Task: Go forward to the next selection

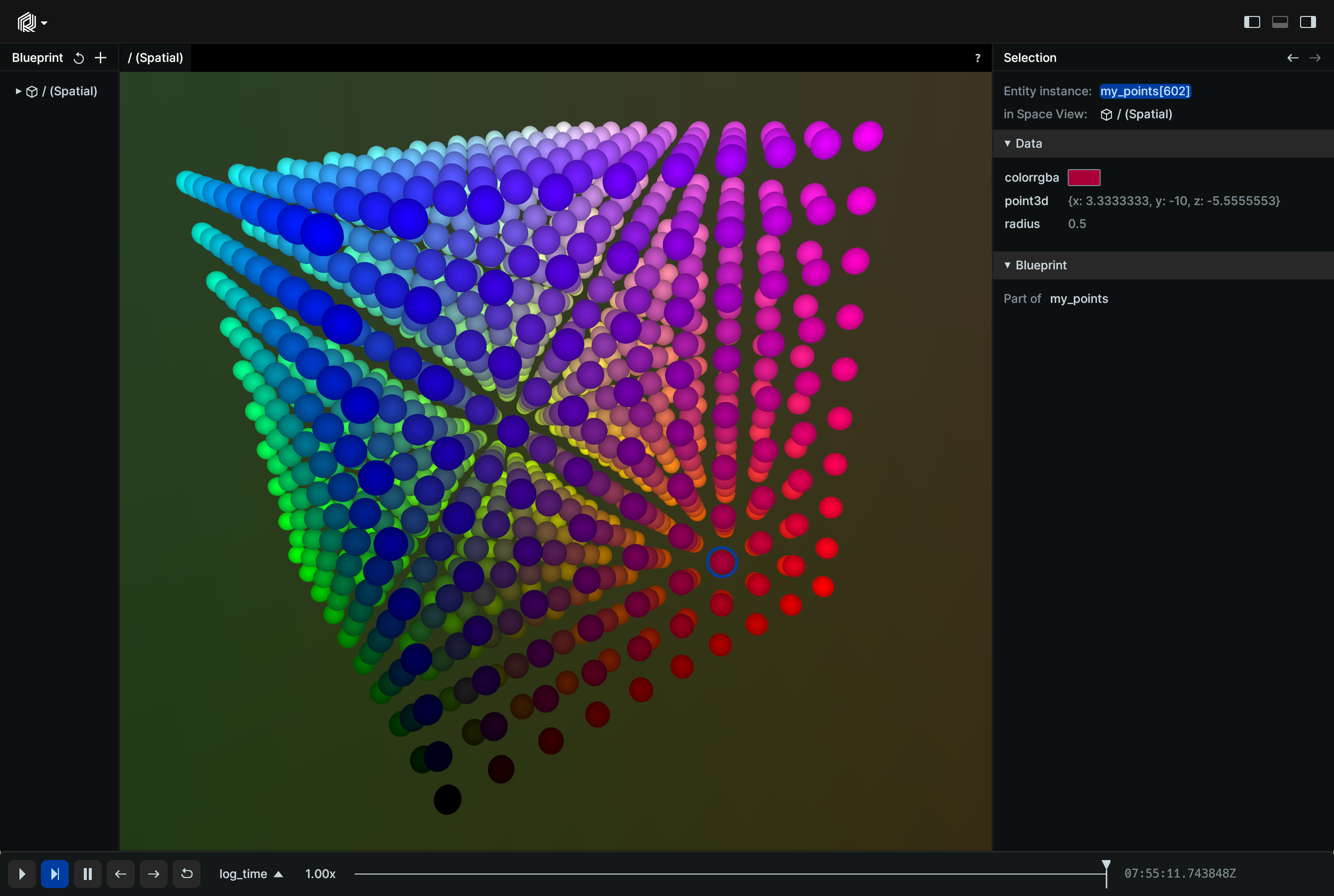Action: [1315, 58]
